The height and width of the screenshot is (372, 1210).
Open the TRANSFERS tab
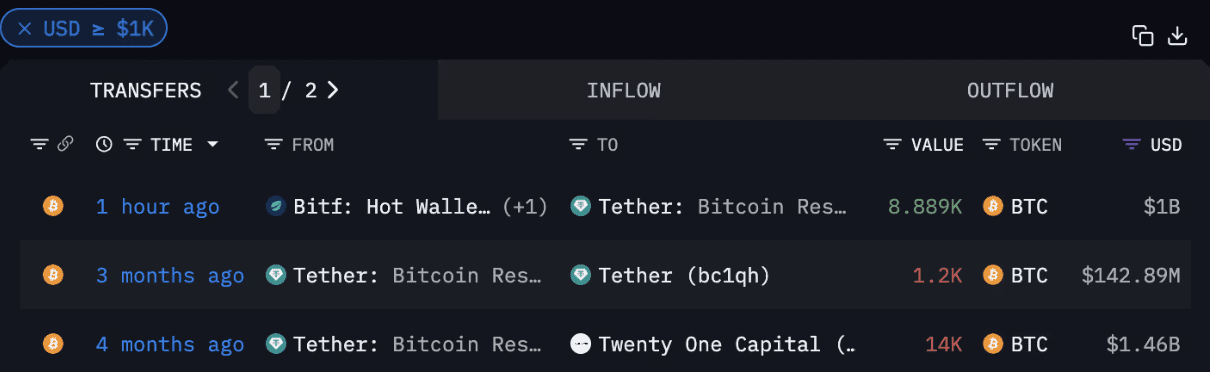pos(146,90)
